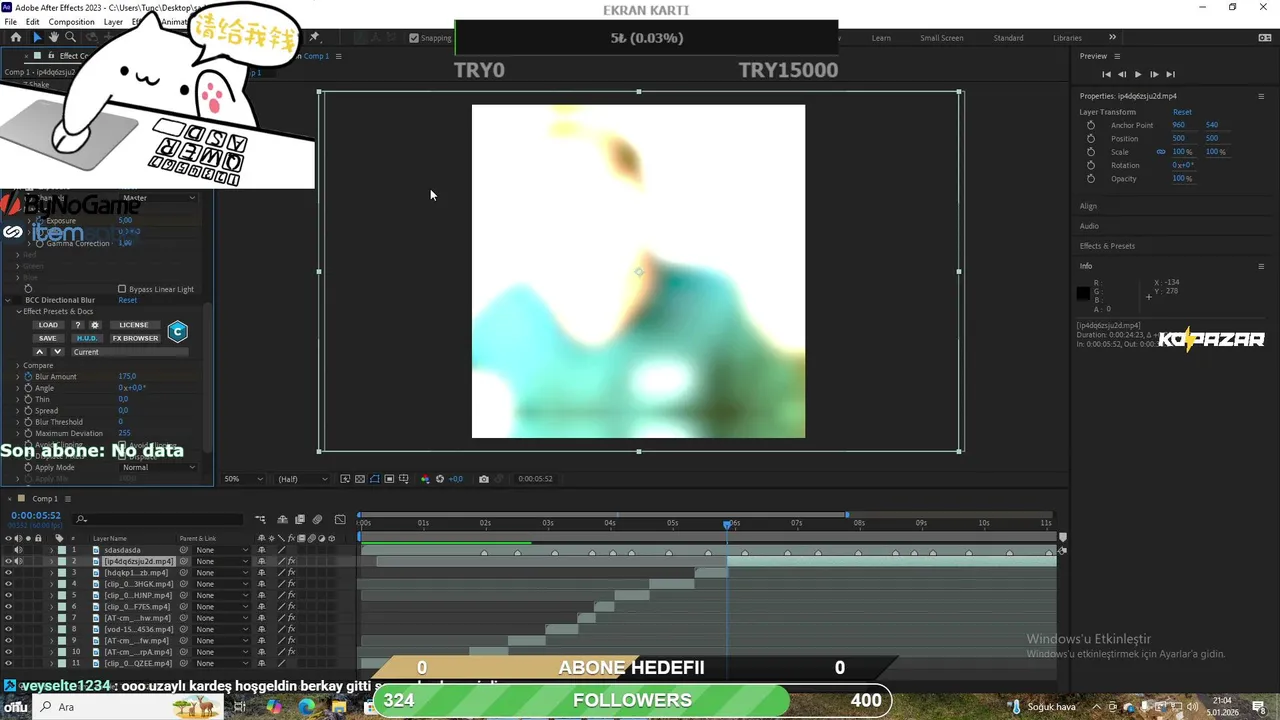Toggle scale constrain proportions link
Image resolution: width=1280 pixels, height=720 pixels.
(1161, 152)
